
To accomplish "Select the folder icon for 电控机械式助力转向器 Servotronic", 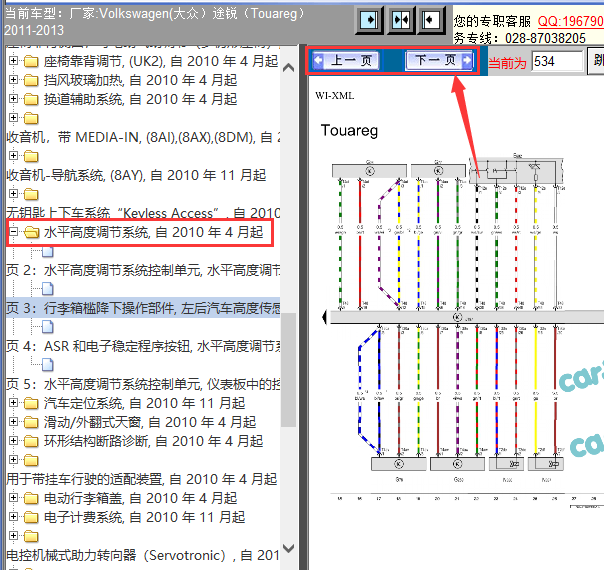I will pyautogui.click(x=31, y=536).
